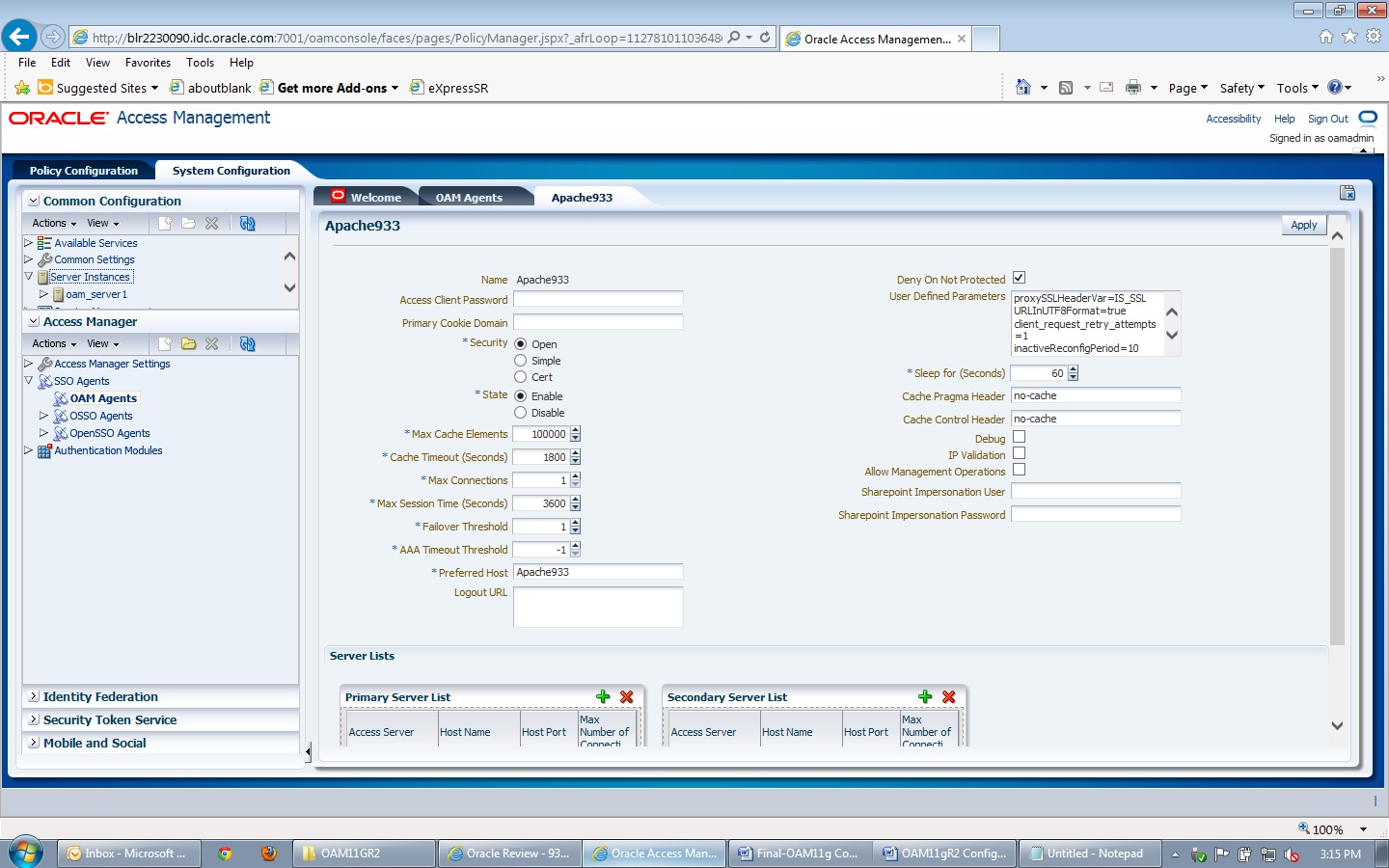Screen dimensions: 1389x868
Task: Enable the Debug checkbox
Action: (x=1019, y=437)
